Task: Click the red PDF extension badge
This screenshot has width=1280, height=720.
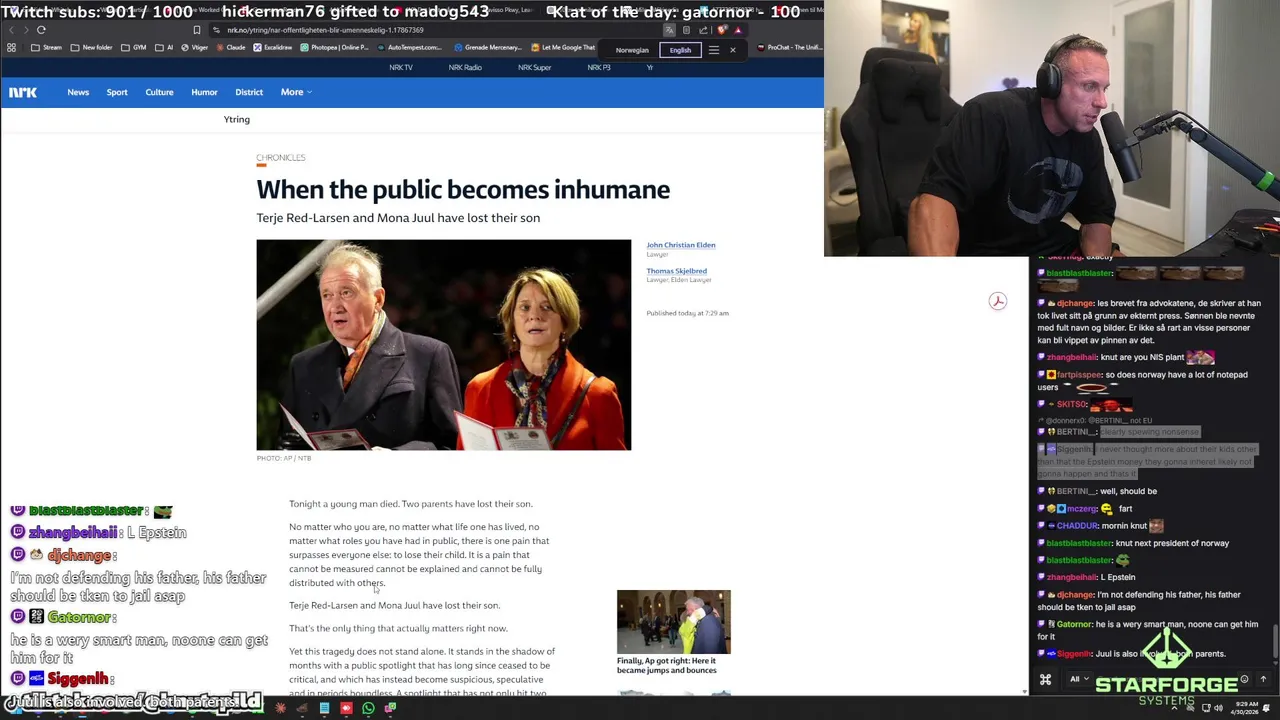Action: coord(997,301)
